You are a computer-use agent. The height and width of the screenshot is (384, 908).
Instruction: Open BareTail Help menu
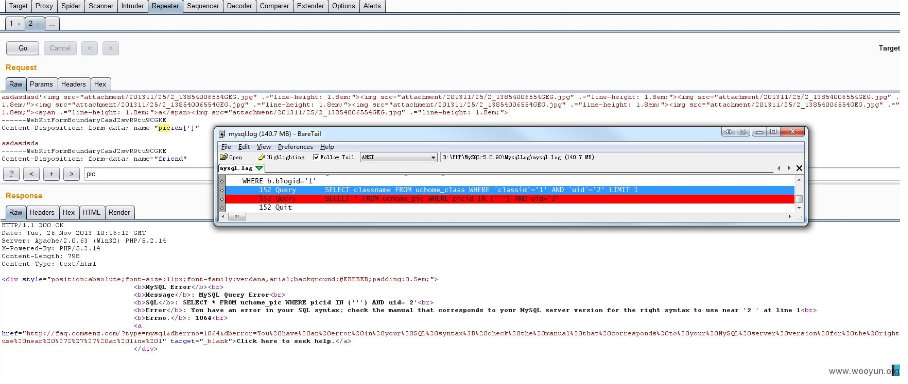pyautogui.click(x=327, y=147)
